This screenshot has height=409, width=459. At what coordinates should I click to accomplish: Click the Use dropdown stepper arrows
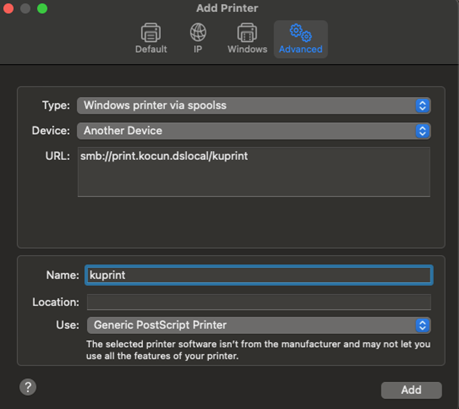pos(422,325)
